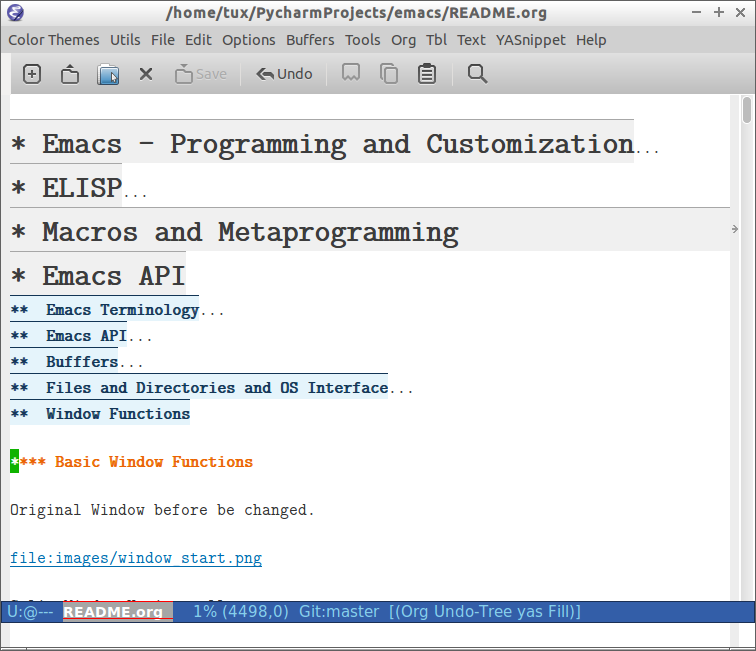The width and height of the screenshot is (756, 651).
Task: Click the Undo toolbar button
Action: point(284,74)
